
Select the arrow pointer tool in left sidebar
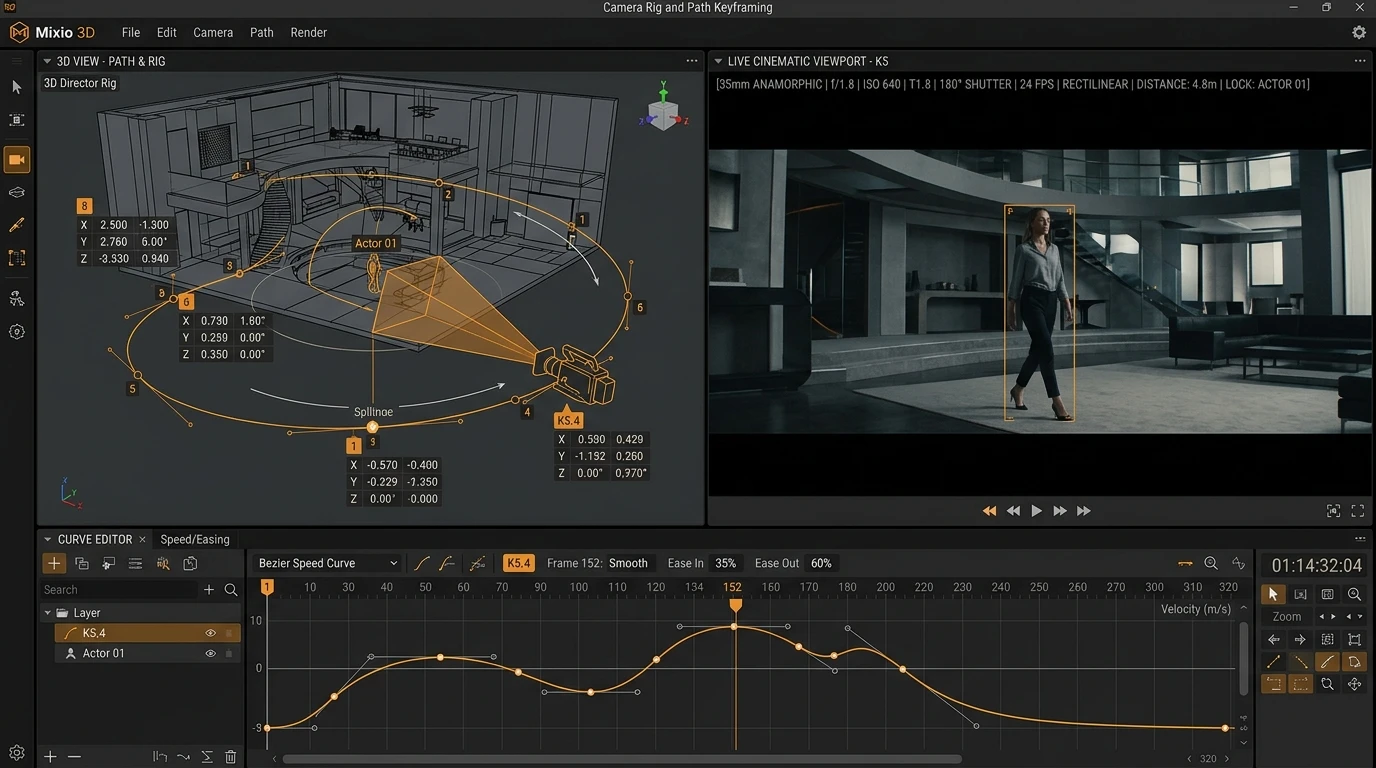[x=17, y=87]
